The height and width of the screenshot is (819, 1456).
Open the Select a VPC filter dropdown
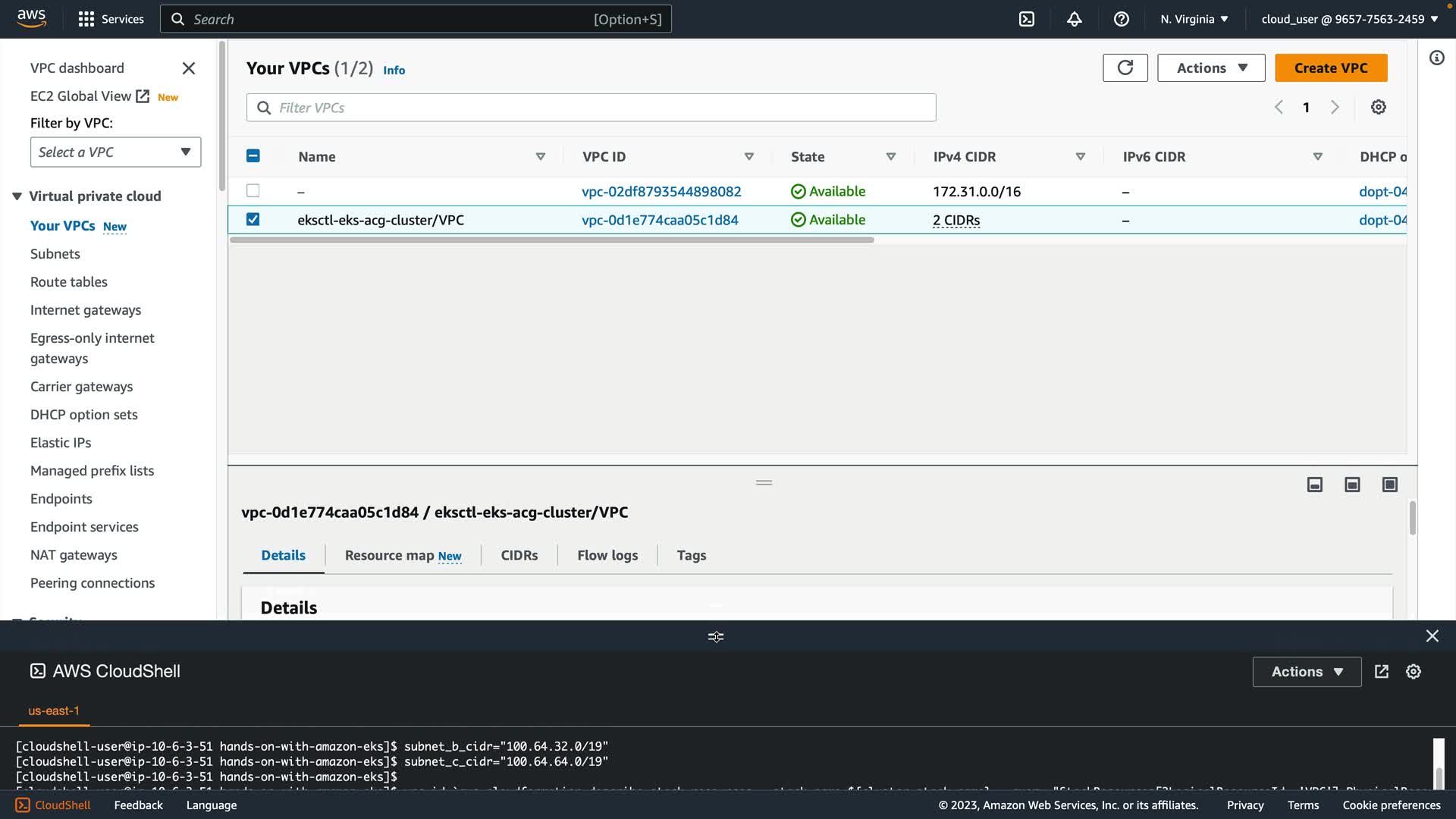[115, 152]
